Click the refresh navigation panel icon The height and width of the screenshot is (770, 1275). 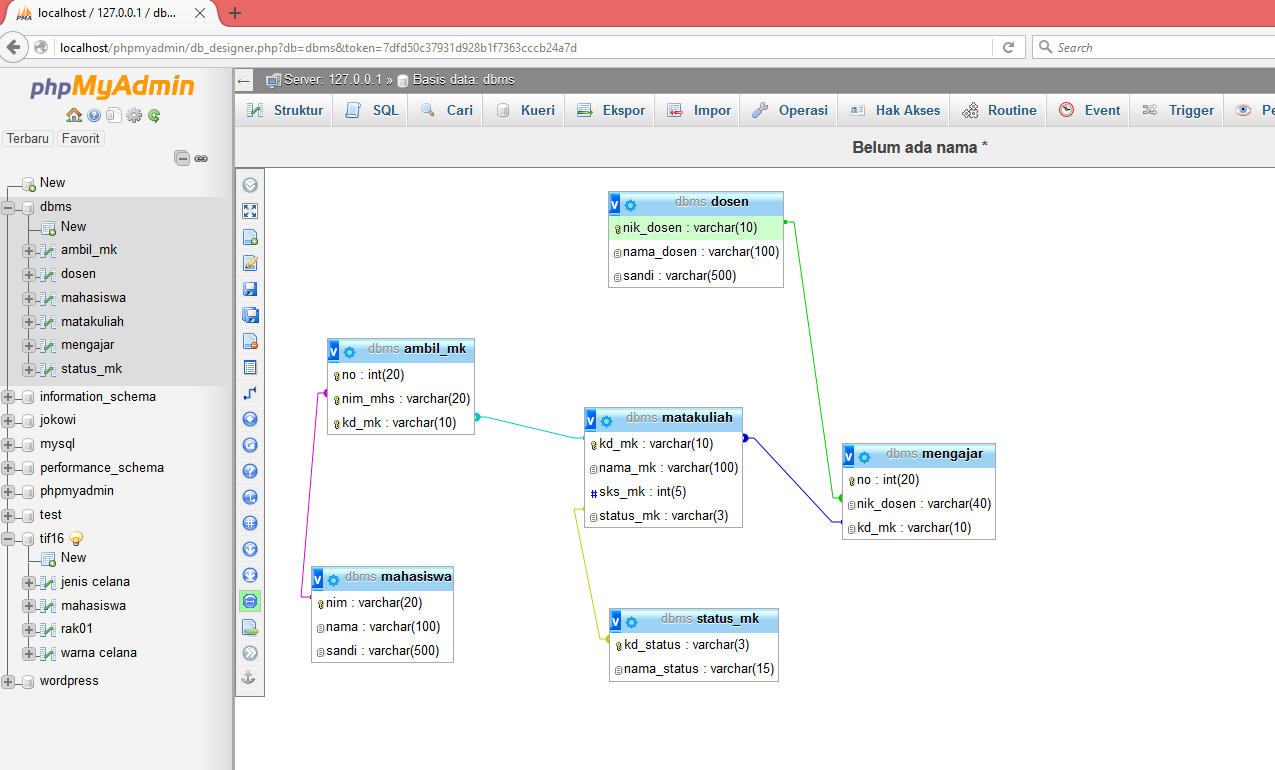(x=155, y=115)
